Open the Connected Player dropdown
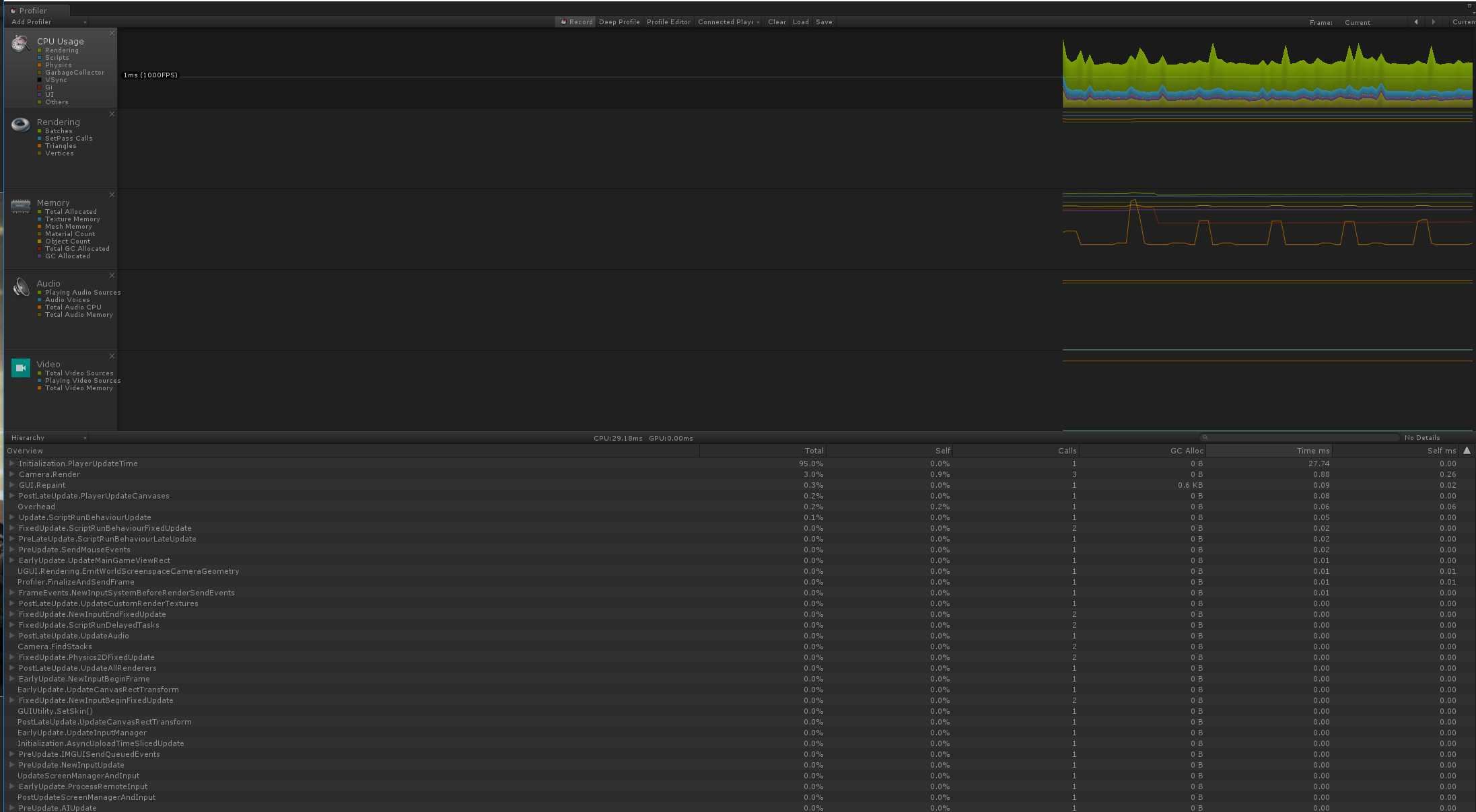This screenshot has width=1476, height=812. coord(729,22)
